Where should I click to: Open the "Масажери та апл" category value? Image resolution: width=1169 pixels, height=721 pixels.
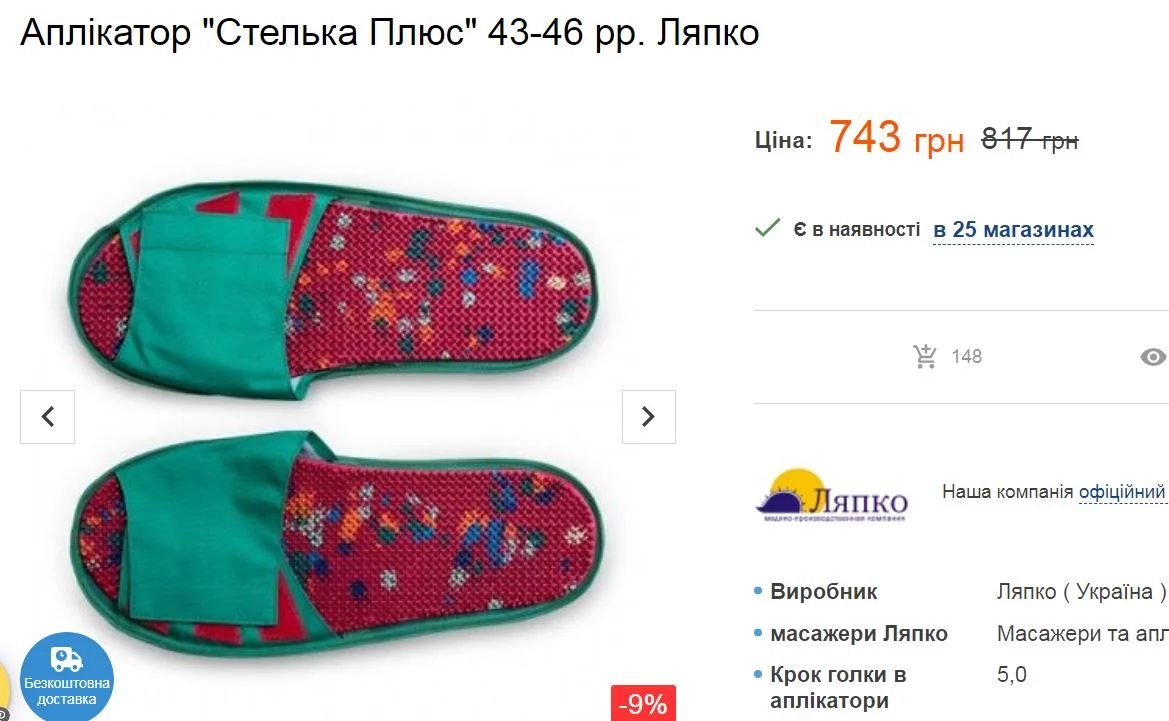tap(1082, 633)
